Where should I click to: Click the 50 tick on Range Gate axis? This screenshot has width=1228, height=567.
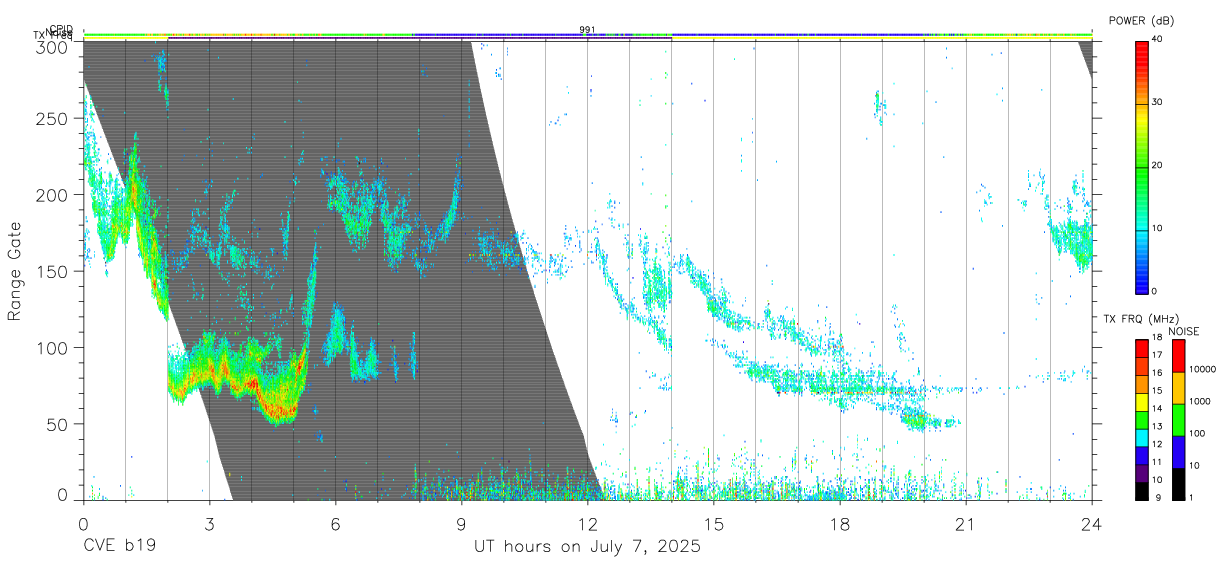click(x=56, y=423)
